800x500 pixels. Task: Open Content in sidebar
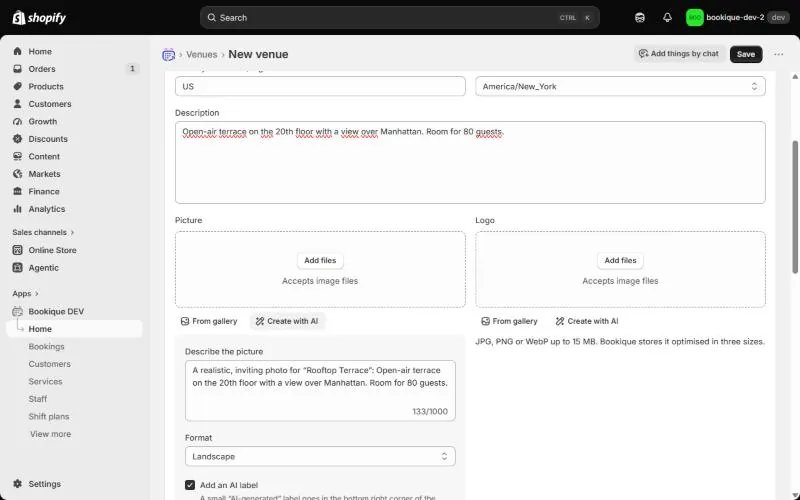[74, 157]
